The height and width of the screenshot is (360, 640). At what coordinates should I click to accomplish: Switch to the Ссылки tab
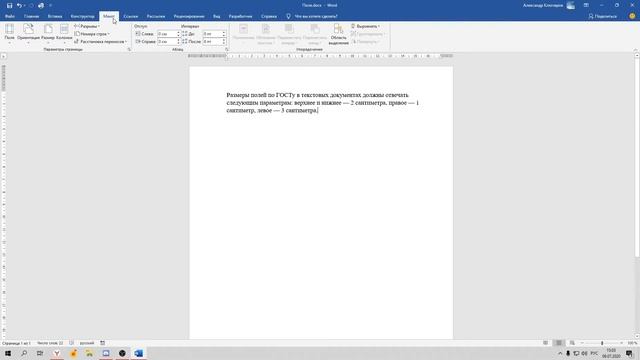[x=131, y=16]
